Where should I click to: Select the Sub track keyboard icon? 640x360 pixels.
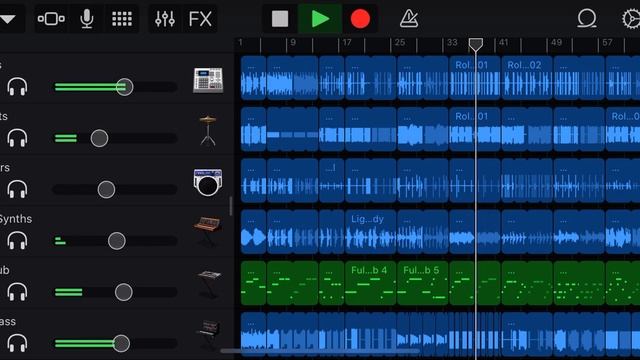coord(209,284)
